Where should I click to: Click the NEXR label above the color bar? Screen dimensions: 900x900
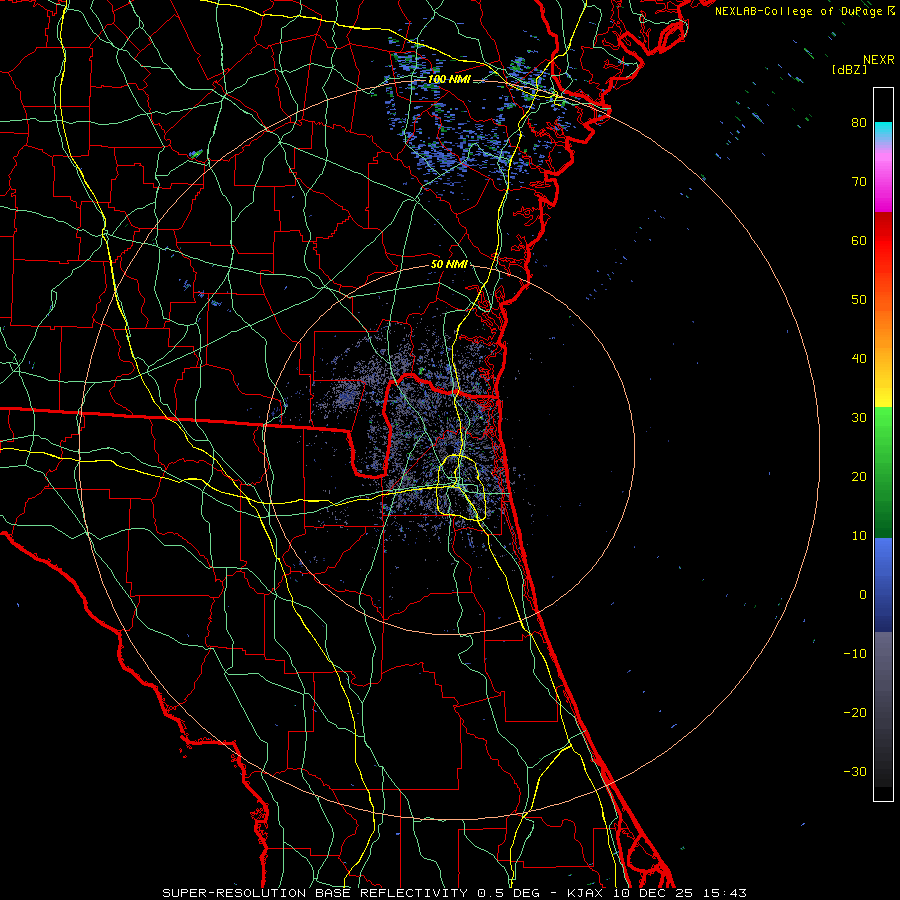click(878, 60)
